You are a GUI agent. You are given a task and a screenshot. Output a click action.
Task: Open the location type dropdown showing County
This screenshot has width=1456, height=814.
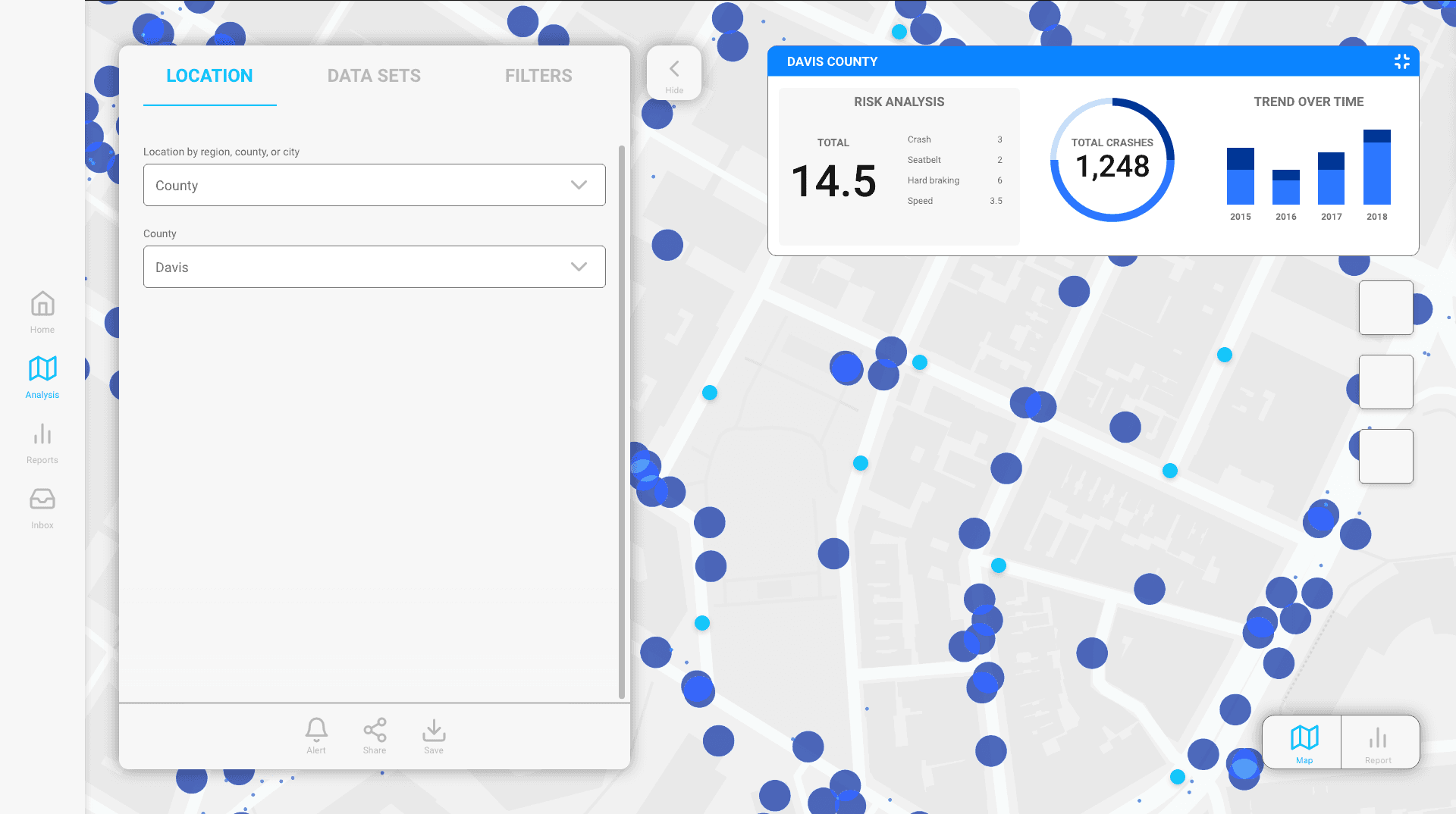[x=375, y=185]
